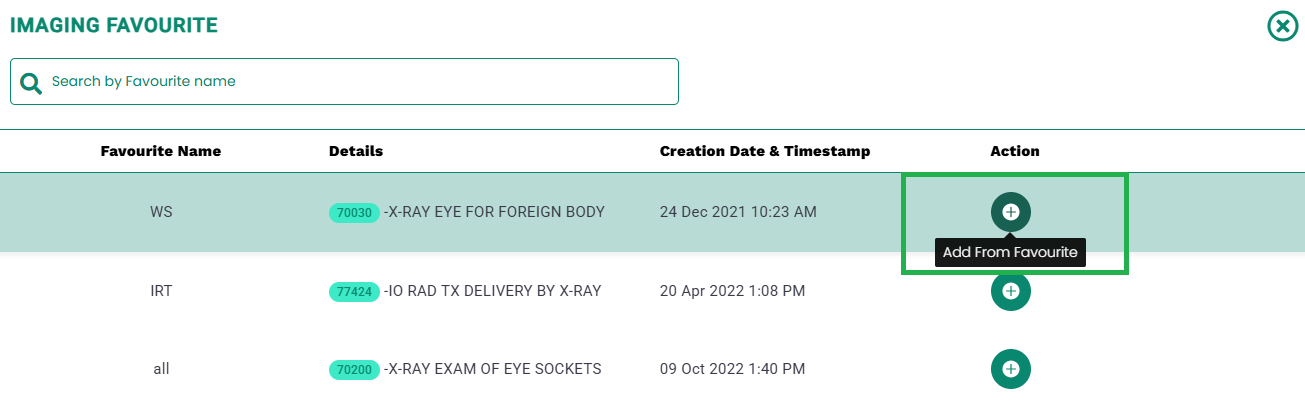Viewport: 1305px width, 401px height.
Task: Click the 70030 code badge
Action: 354,213
